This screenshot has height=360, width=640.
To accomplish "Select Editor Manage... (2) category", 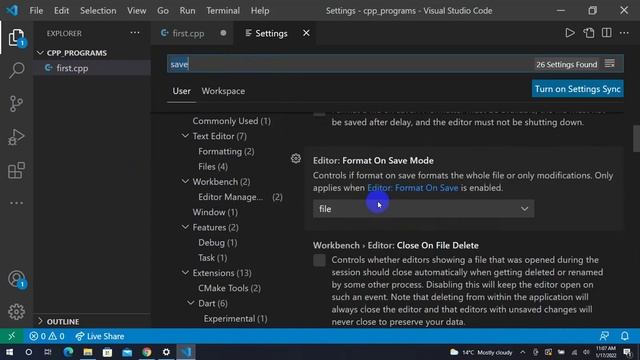I will 240,197.
